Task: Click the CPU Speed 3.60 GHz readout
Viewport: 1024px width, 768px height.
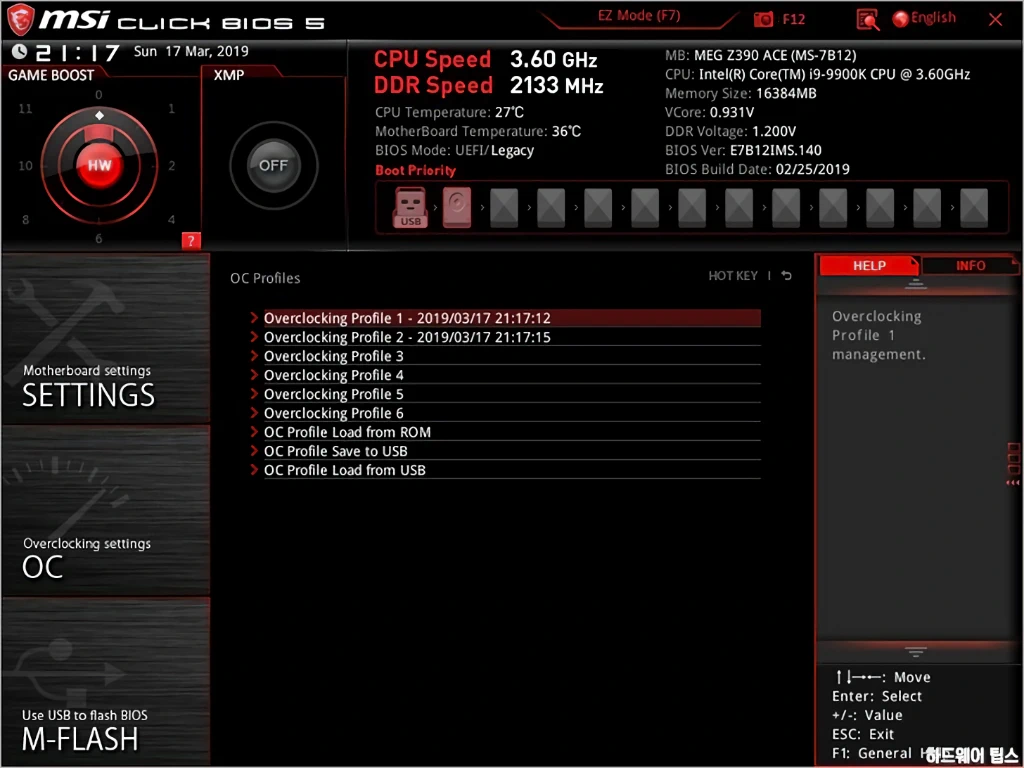Action: [x=486, y=59]
